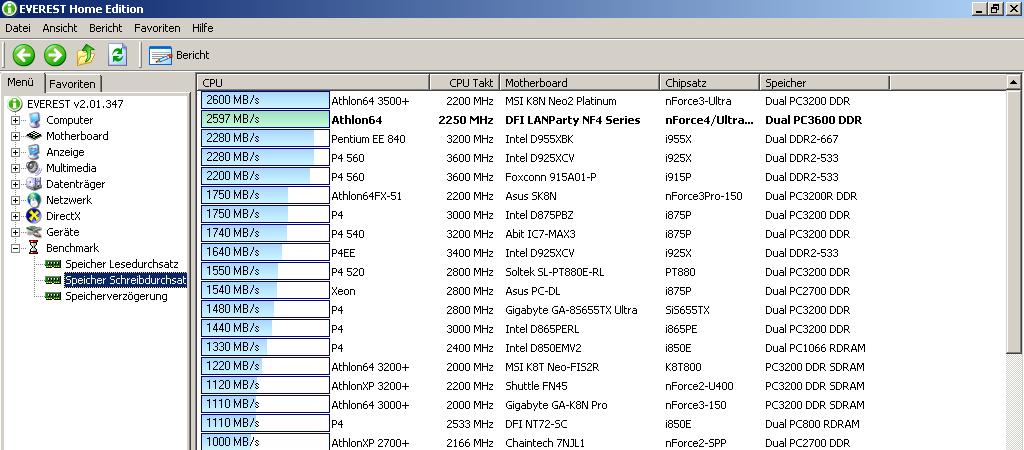Open the Datei menu
Screen dimensions: 1024x450
[x=18, y=28]
